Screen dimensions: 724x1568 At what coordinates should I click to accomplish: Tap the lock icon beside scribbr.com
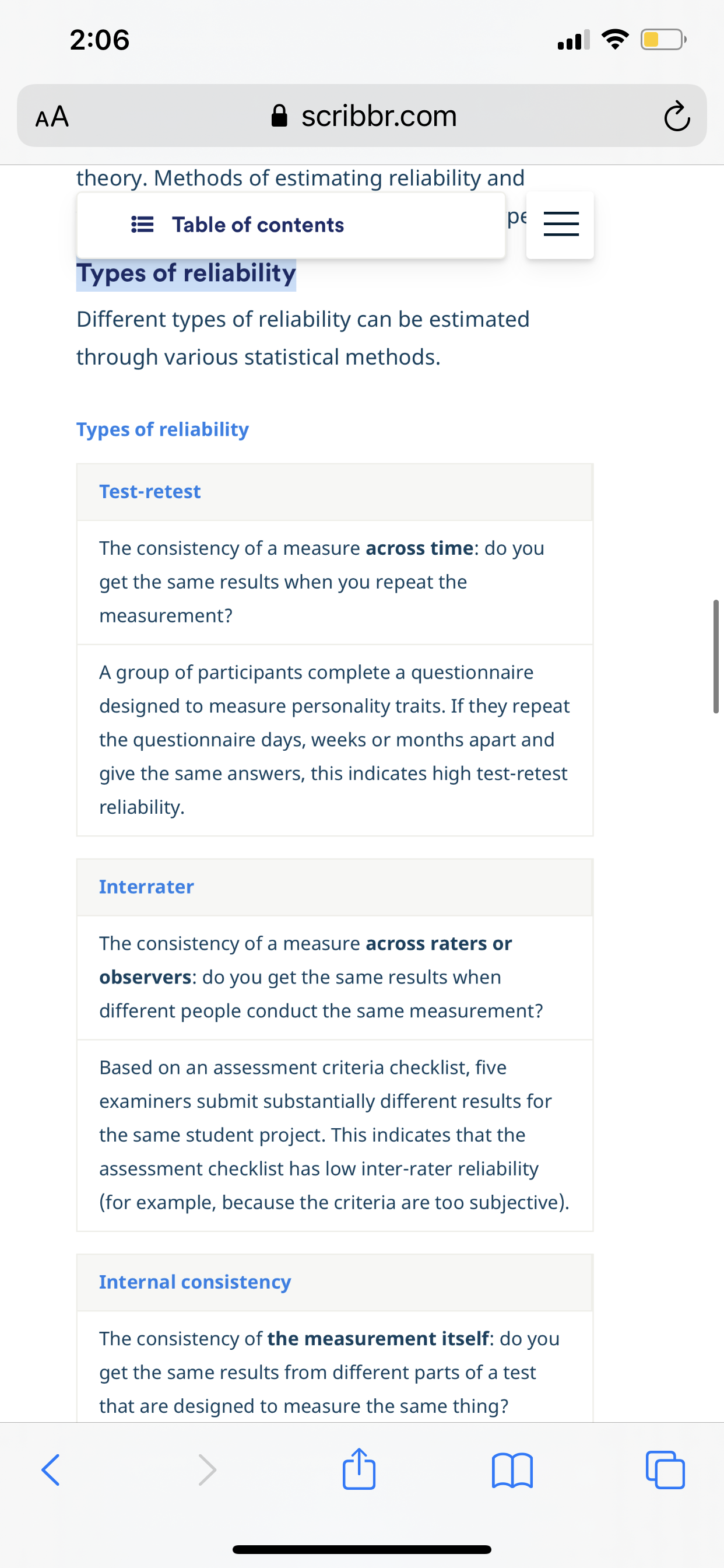(279, 116)
